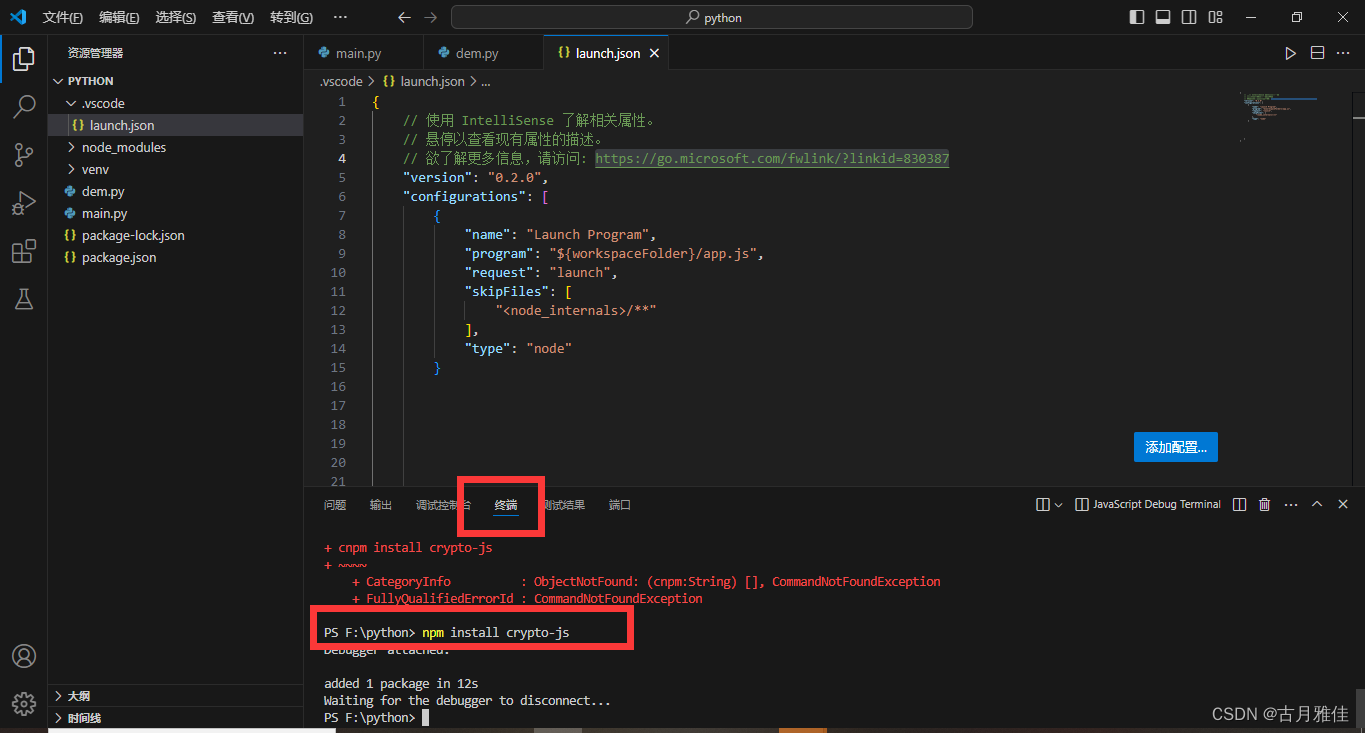Open the 查看(V) menu

click(234, 17)
